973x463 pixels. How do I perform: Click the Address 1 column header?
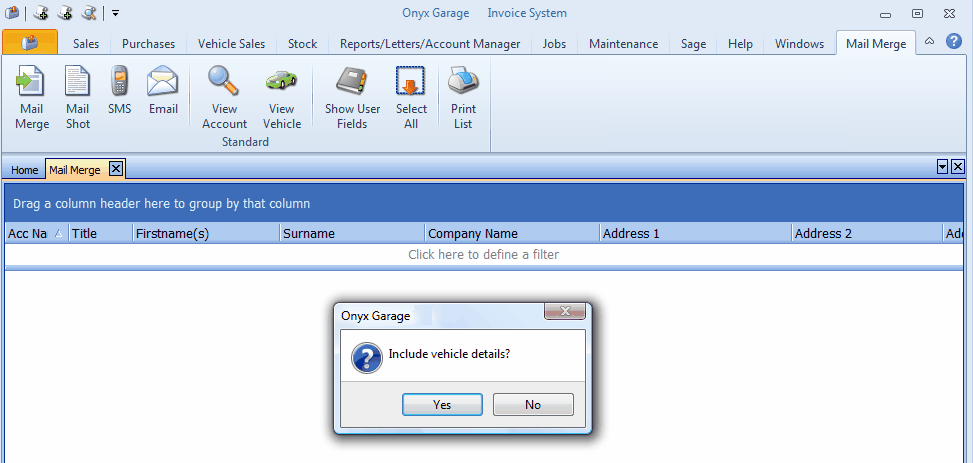(x=696, y=233)
